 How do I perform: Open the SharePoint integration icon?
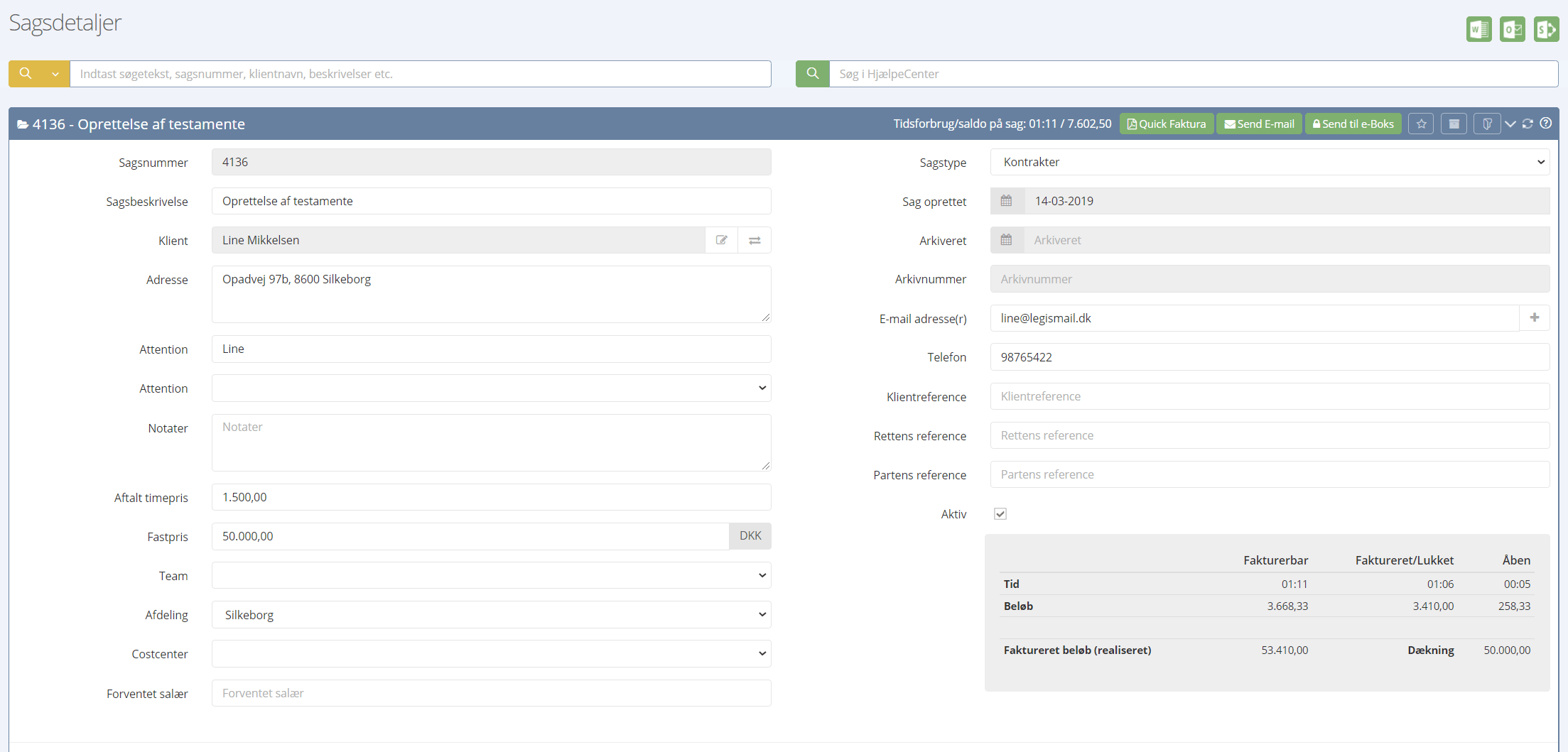1545,30
